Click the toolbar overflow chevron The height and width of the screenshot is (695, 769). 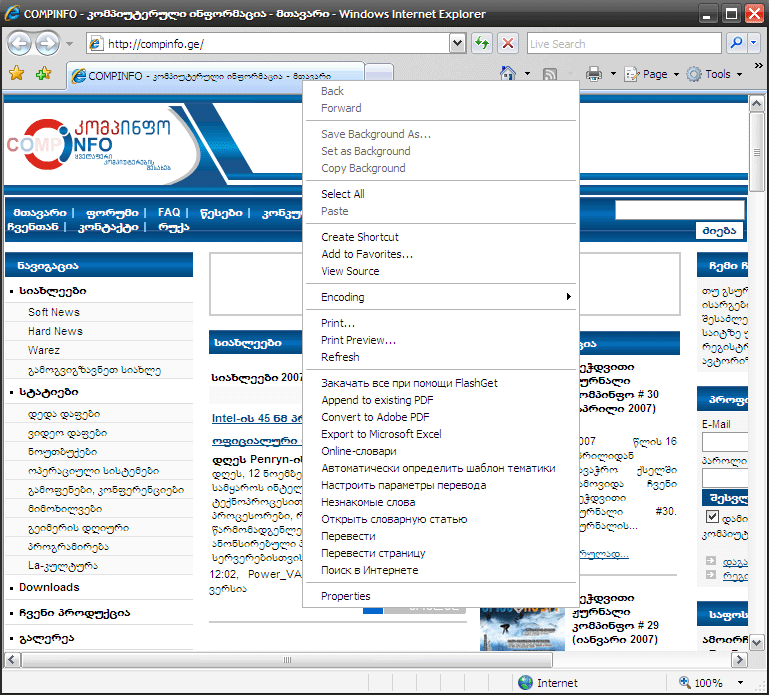tap(758, 65)
